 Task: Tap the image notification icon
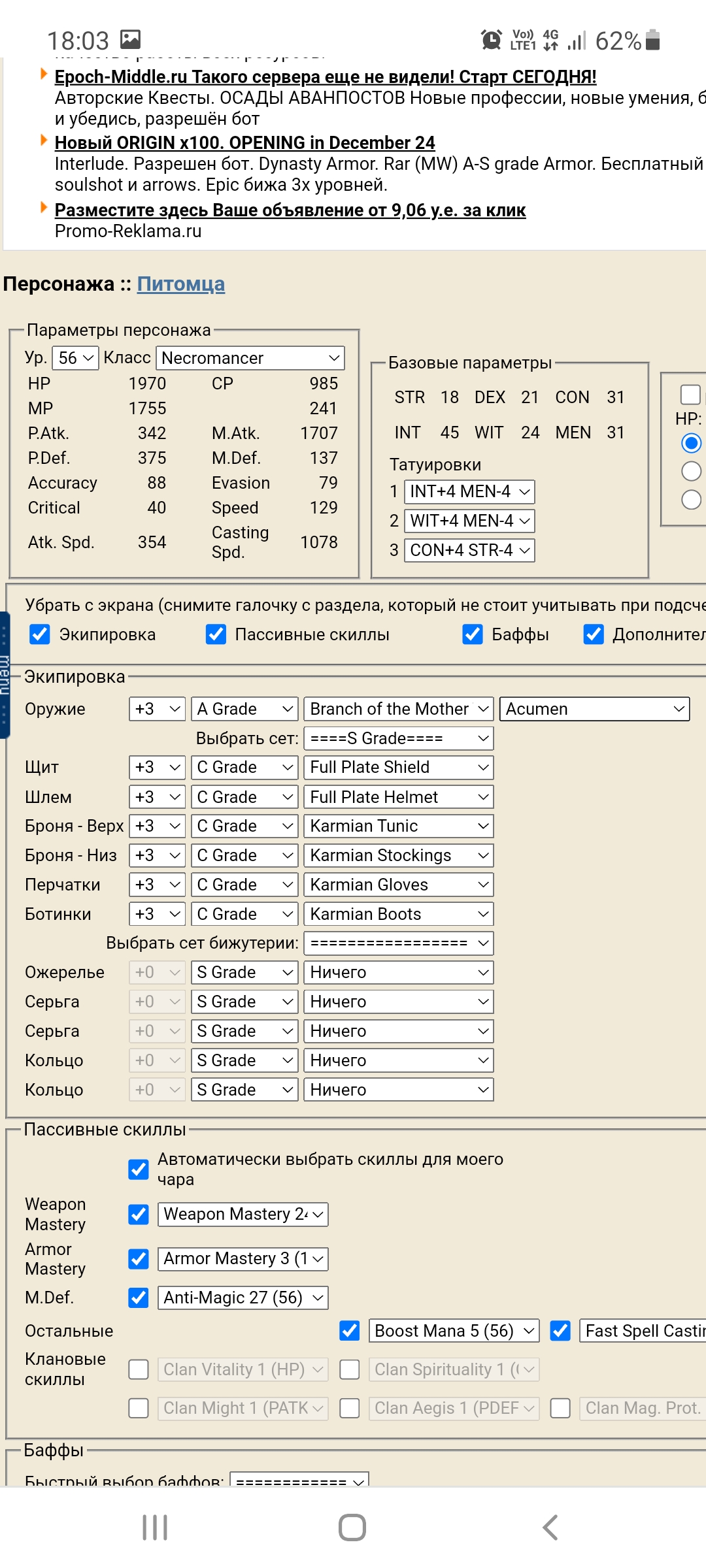click(131, 40)
